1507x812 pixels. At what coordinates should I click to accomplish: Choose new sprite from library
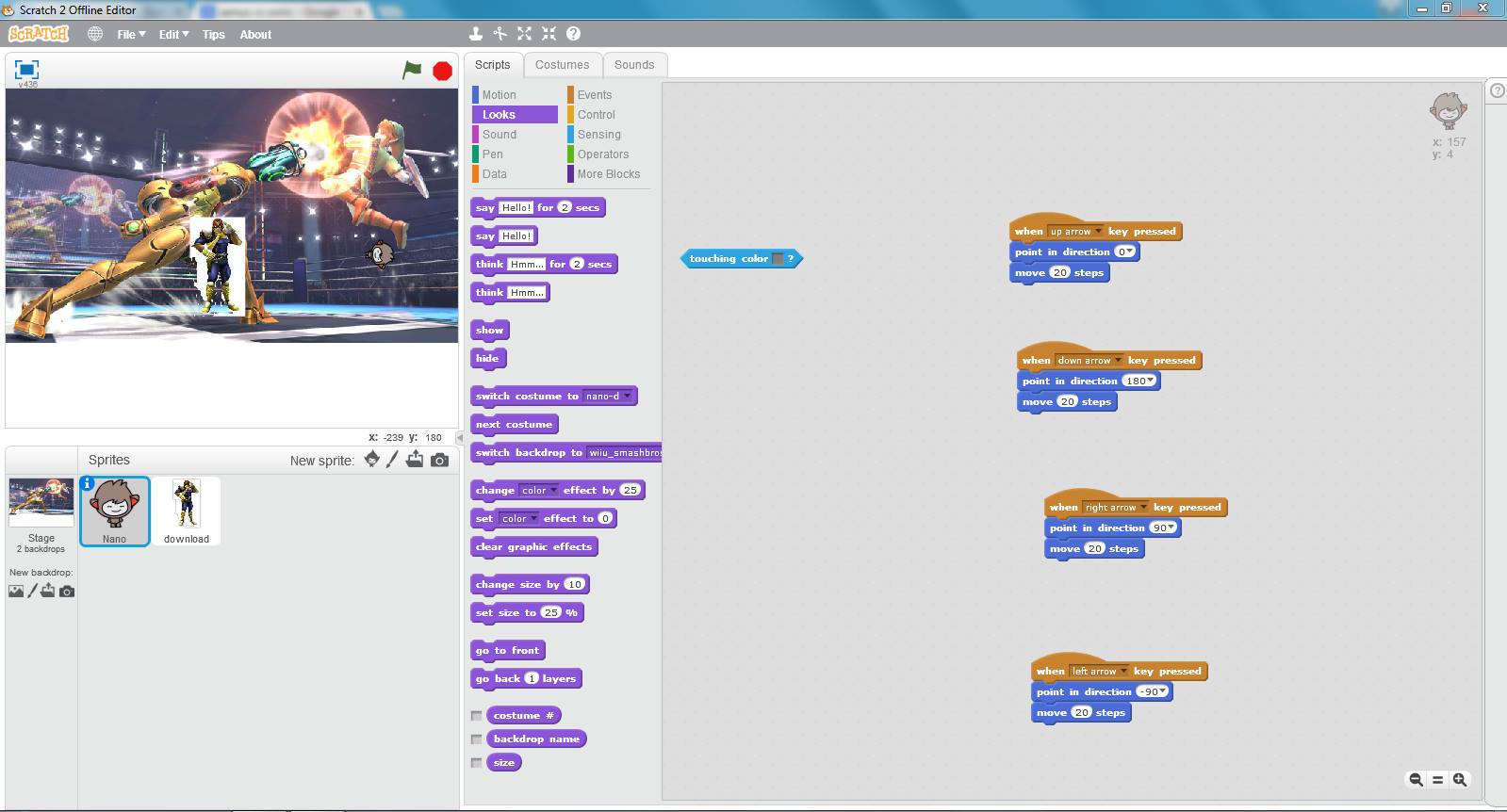[x=372, y=460]
